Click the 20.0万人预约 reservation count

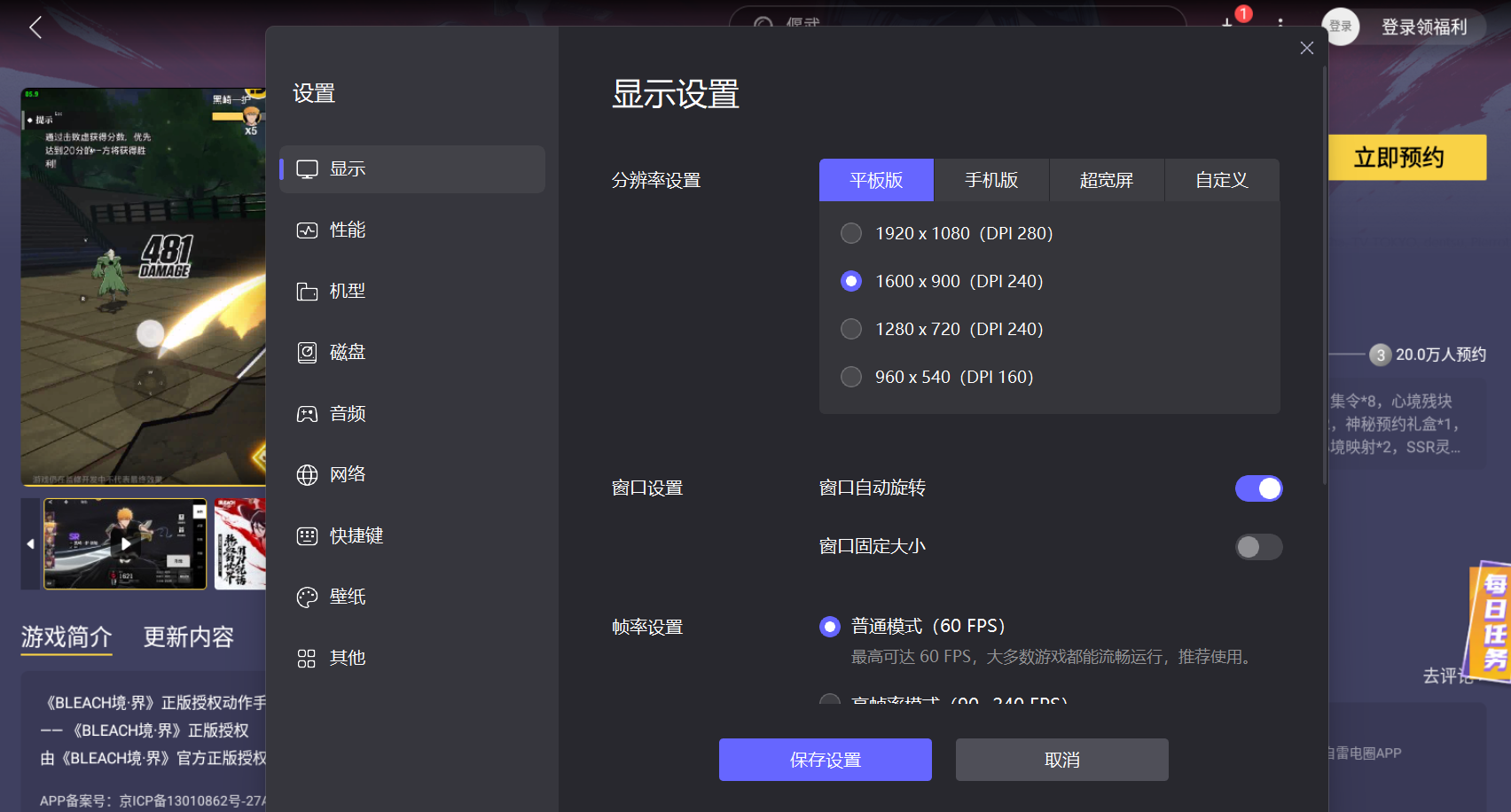coord(1441,355)
